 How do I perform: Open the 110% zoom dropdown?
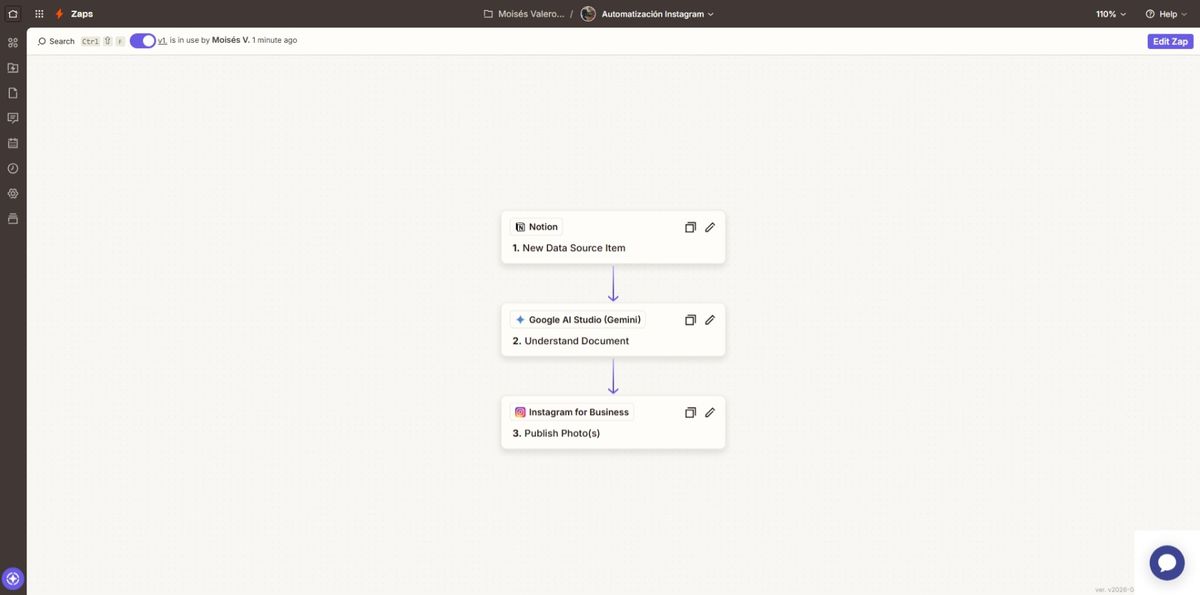[1111, 14]
